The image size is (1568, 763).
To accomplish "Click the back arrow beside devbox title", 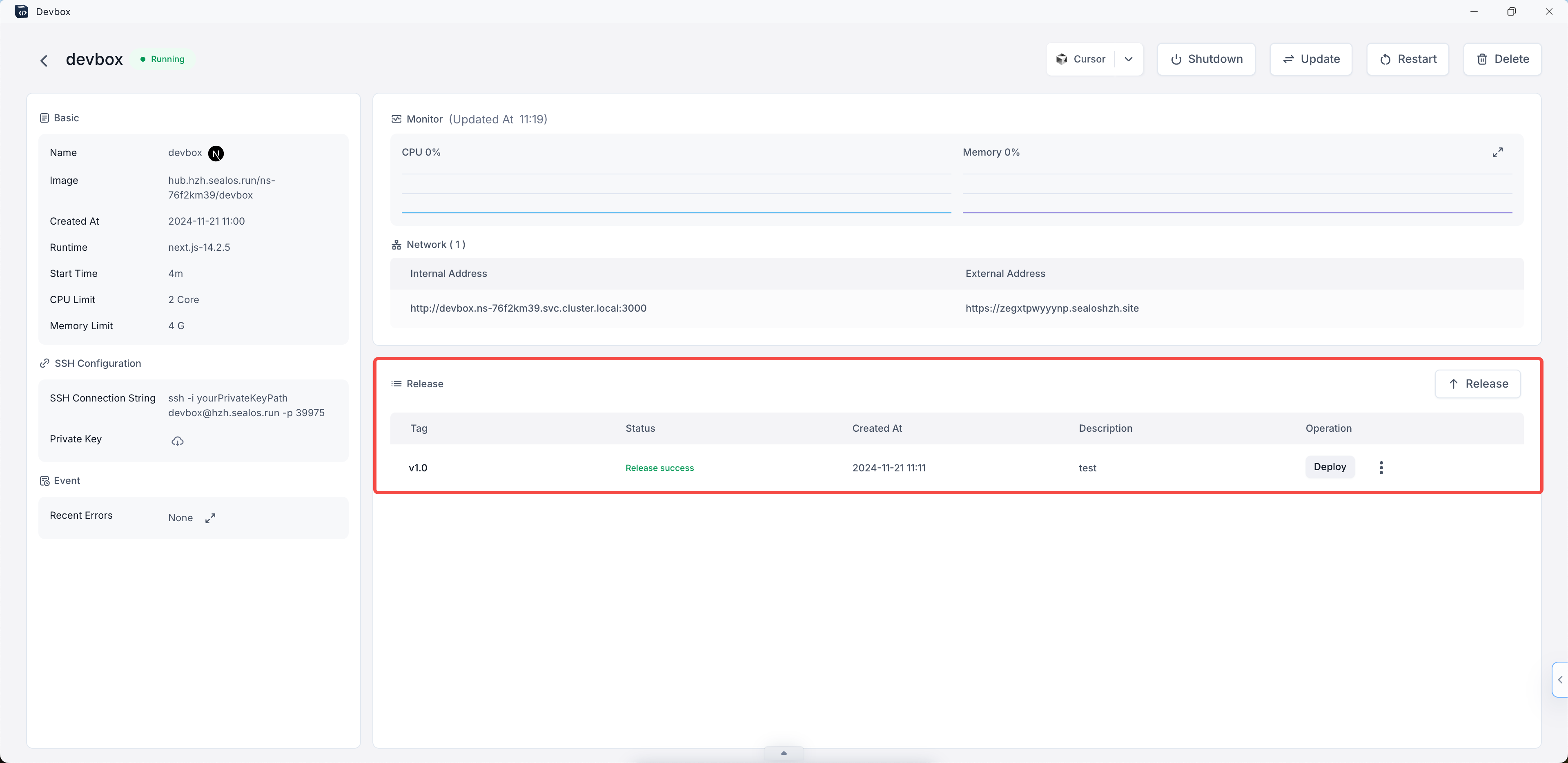I will coord(44,60).
